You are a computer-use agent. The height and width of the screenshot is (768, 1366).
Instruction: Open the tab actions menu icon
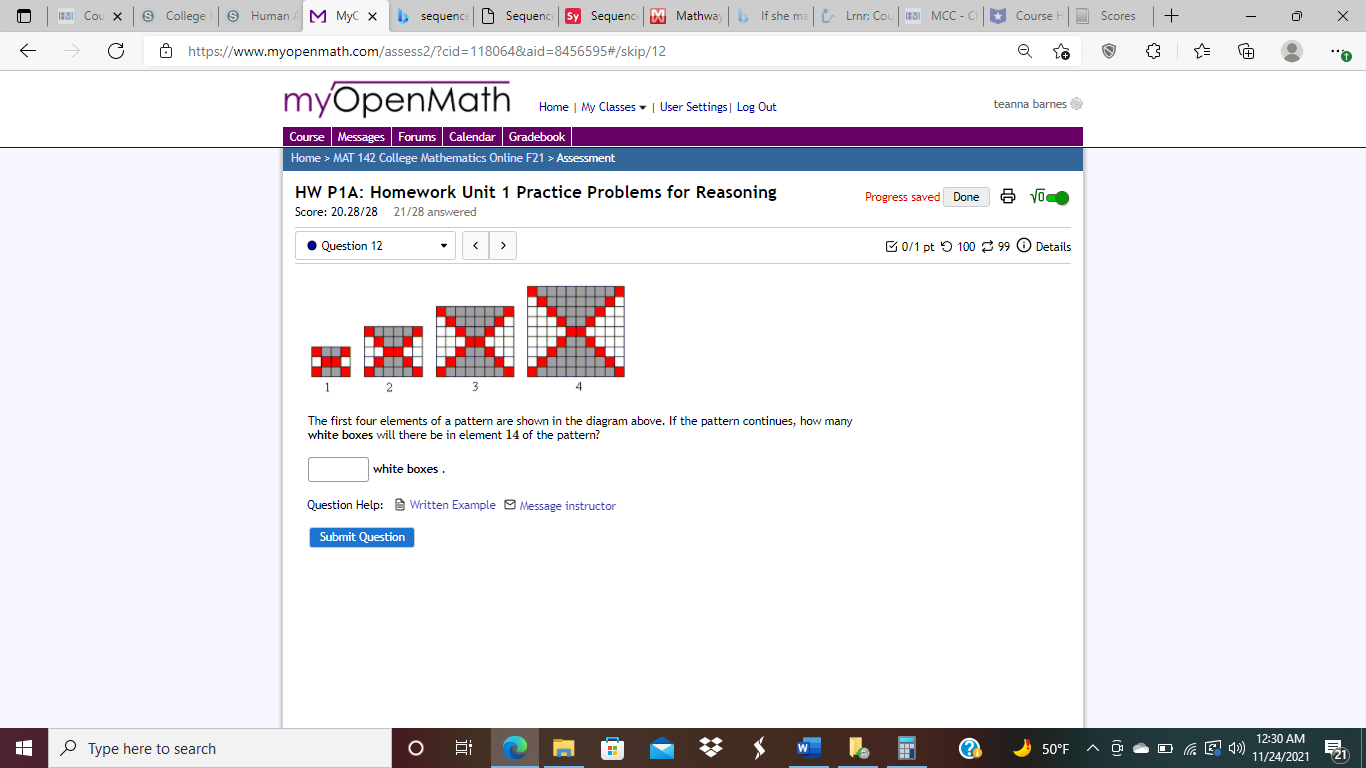[25, 16]
